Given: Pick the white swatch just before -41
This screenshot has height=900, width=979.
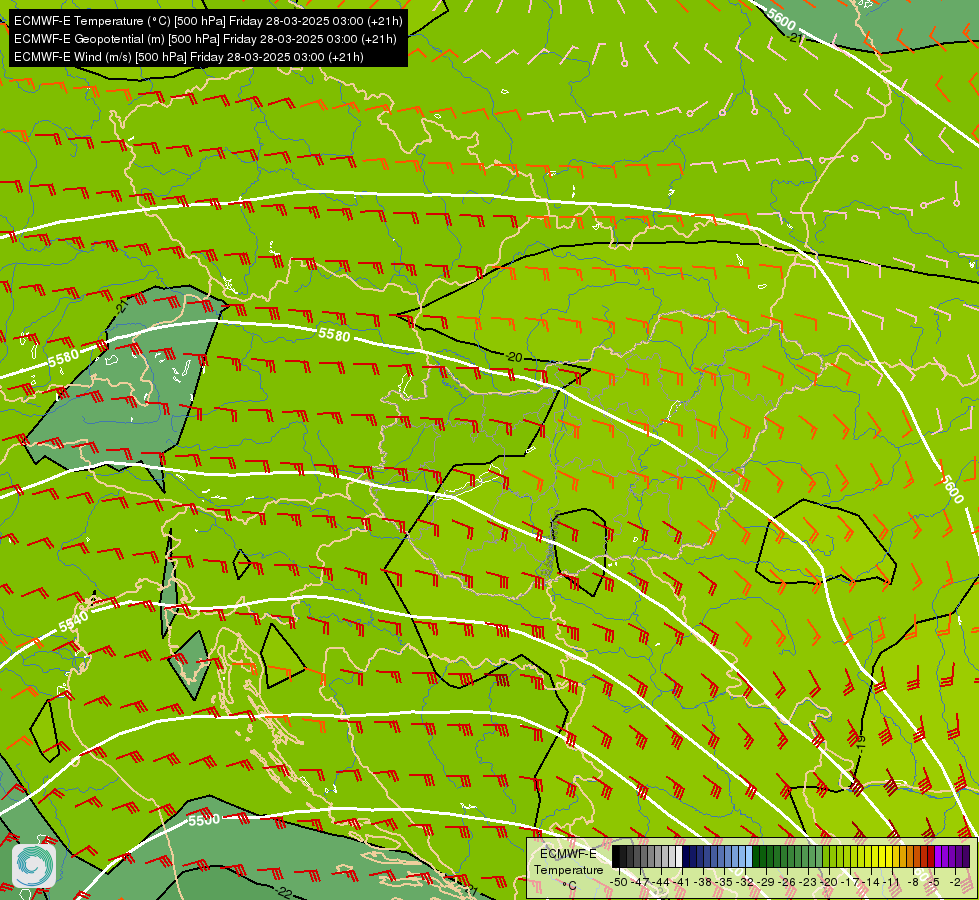Looking at the screenshot, I should coord(679,856).
